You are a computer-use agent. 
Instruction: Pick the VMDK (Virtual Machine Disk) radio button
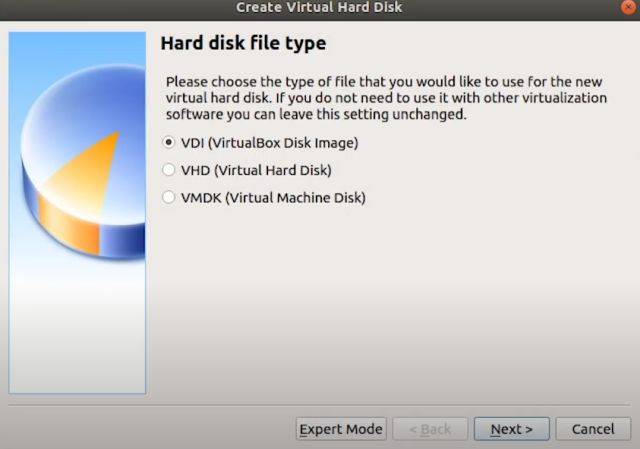[x=168, y=198]
